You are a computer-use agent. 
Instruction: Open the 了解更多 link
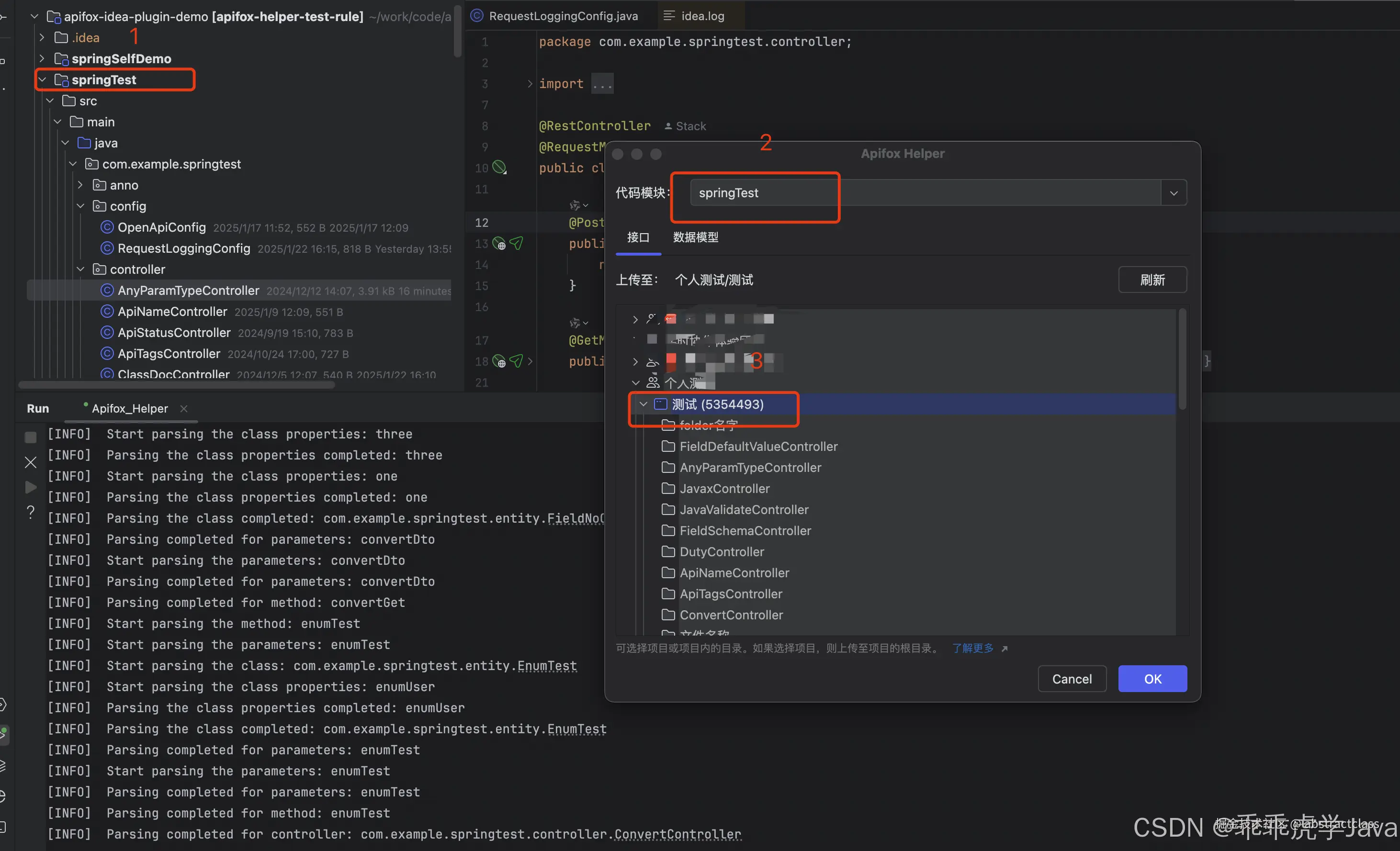coord(973,648)
